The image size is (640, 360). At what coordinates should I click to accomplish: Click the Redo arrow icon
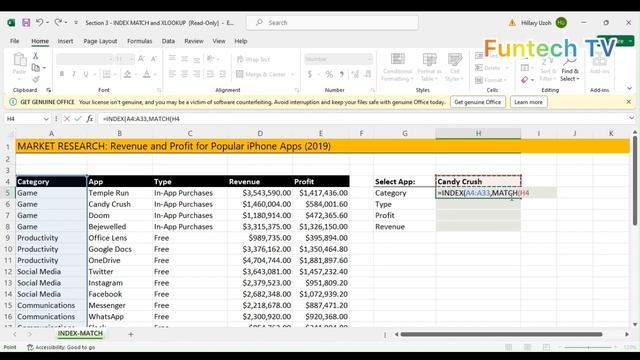(x=58, y=23)
